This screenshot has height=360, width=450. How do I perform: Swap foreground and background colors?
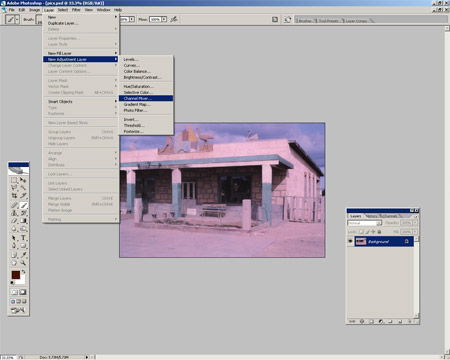tap(23, 272)
